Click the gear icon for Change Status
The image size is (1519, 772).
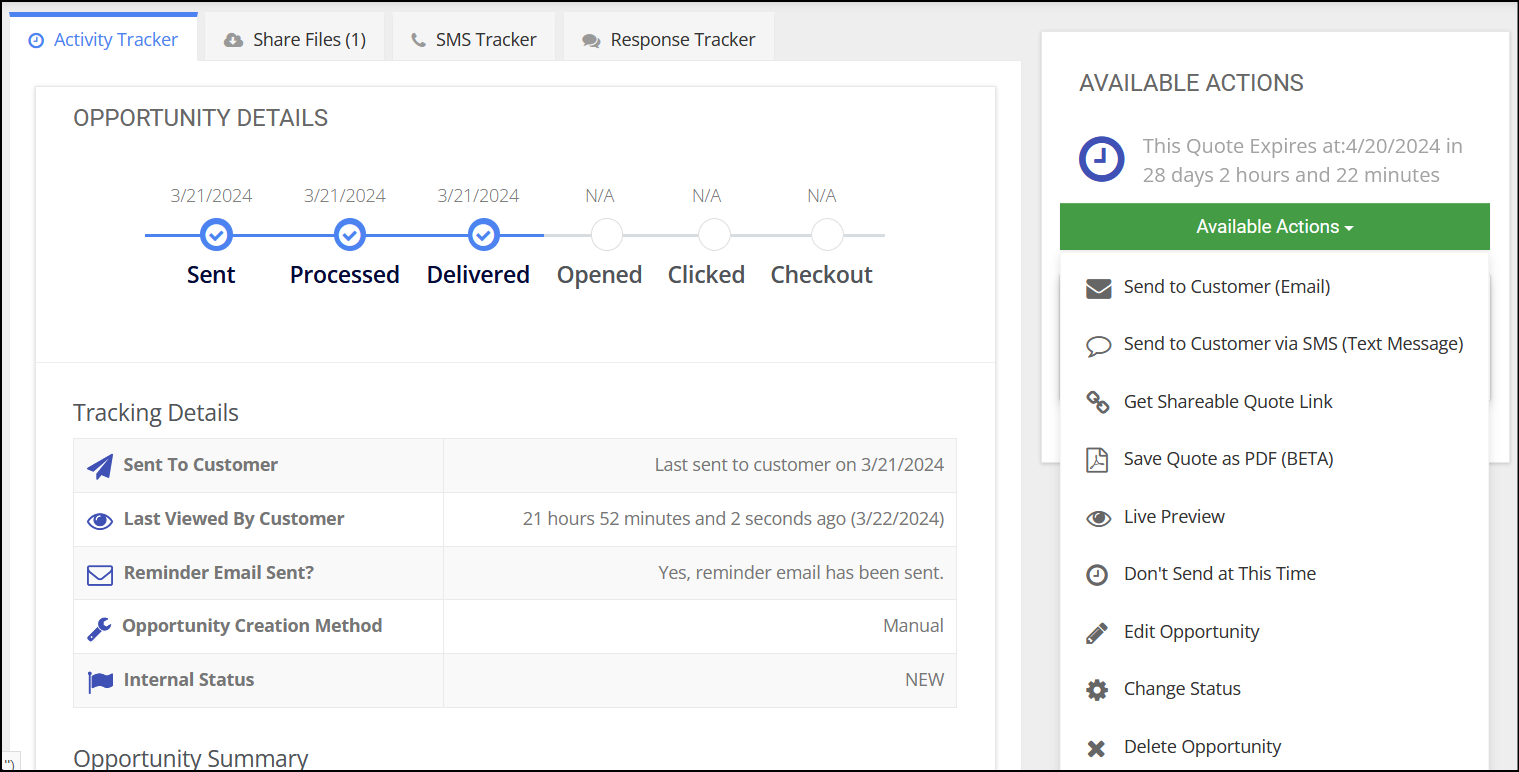tap(1097, 690)
